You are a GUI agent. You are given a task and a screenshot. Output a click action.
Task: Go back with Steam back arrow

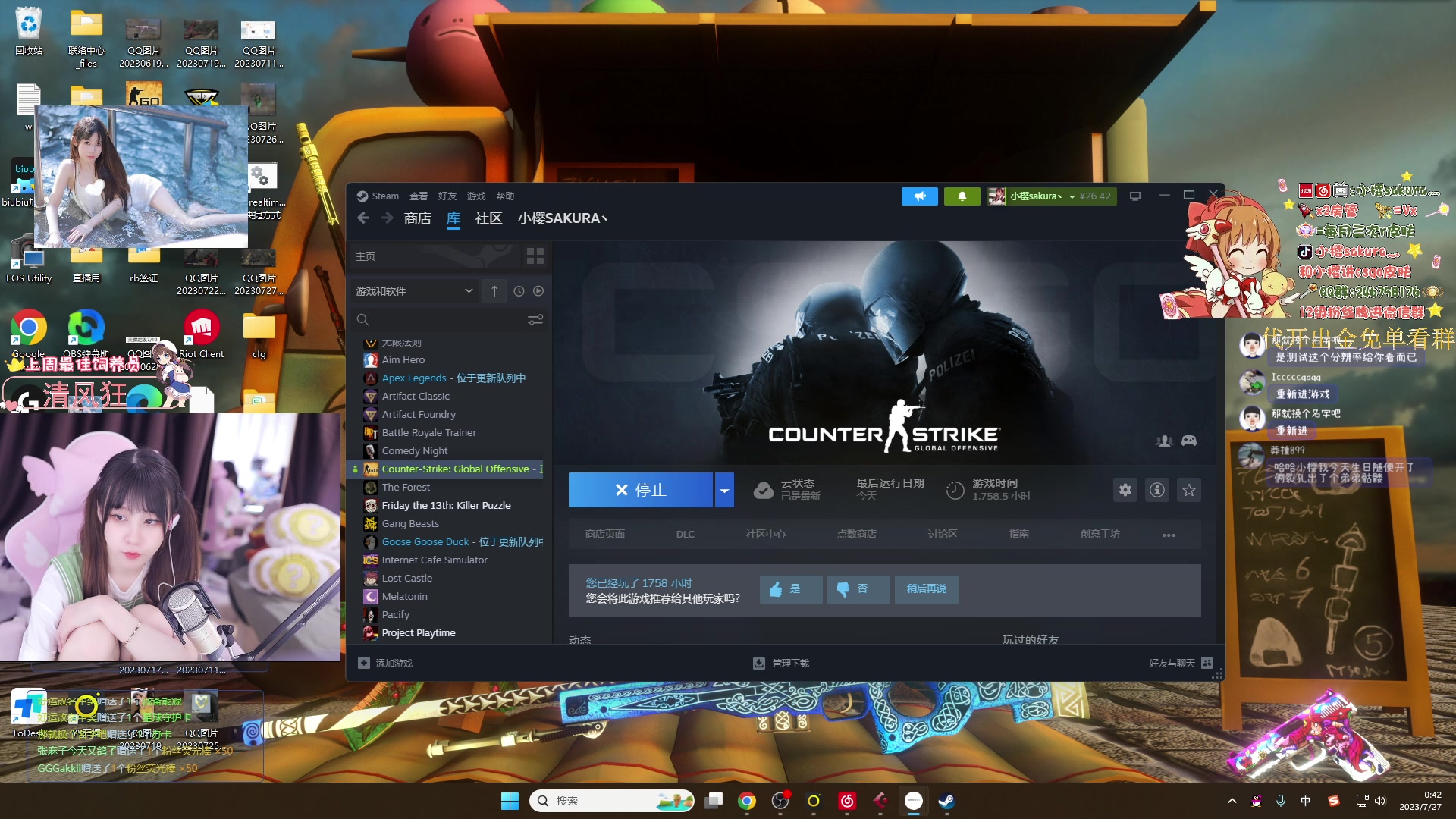[363, 218]
